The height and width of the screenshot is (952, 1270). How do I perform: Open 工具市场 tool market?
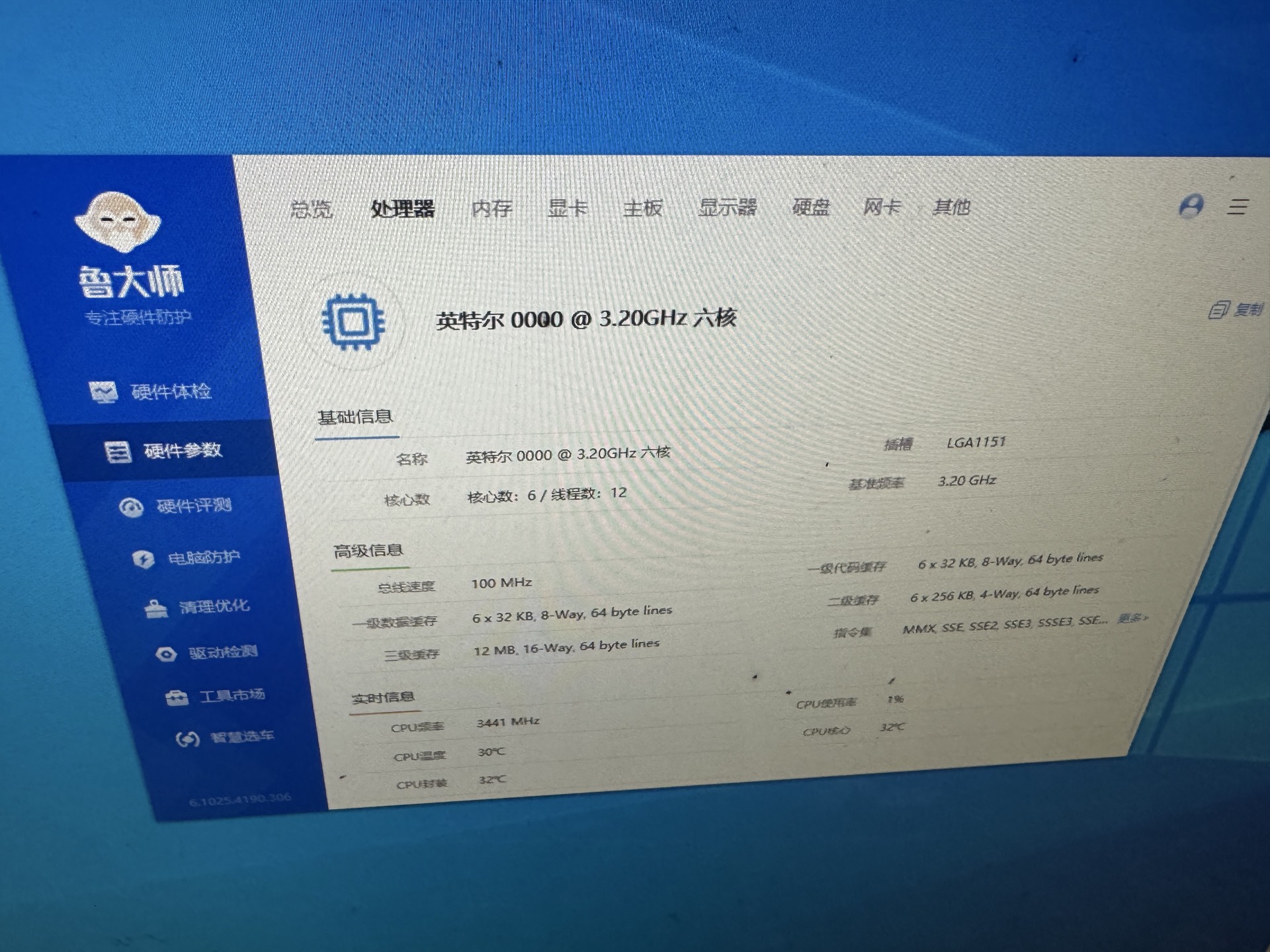[216, 695]
